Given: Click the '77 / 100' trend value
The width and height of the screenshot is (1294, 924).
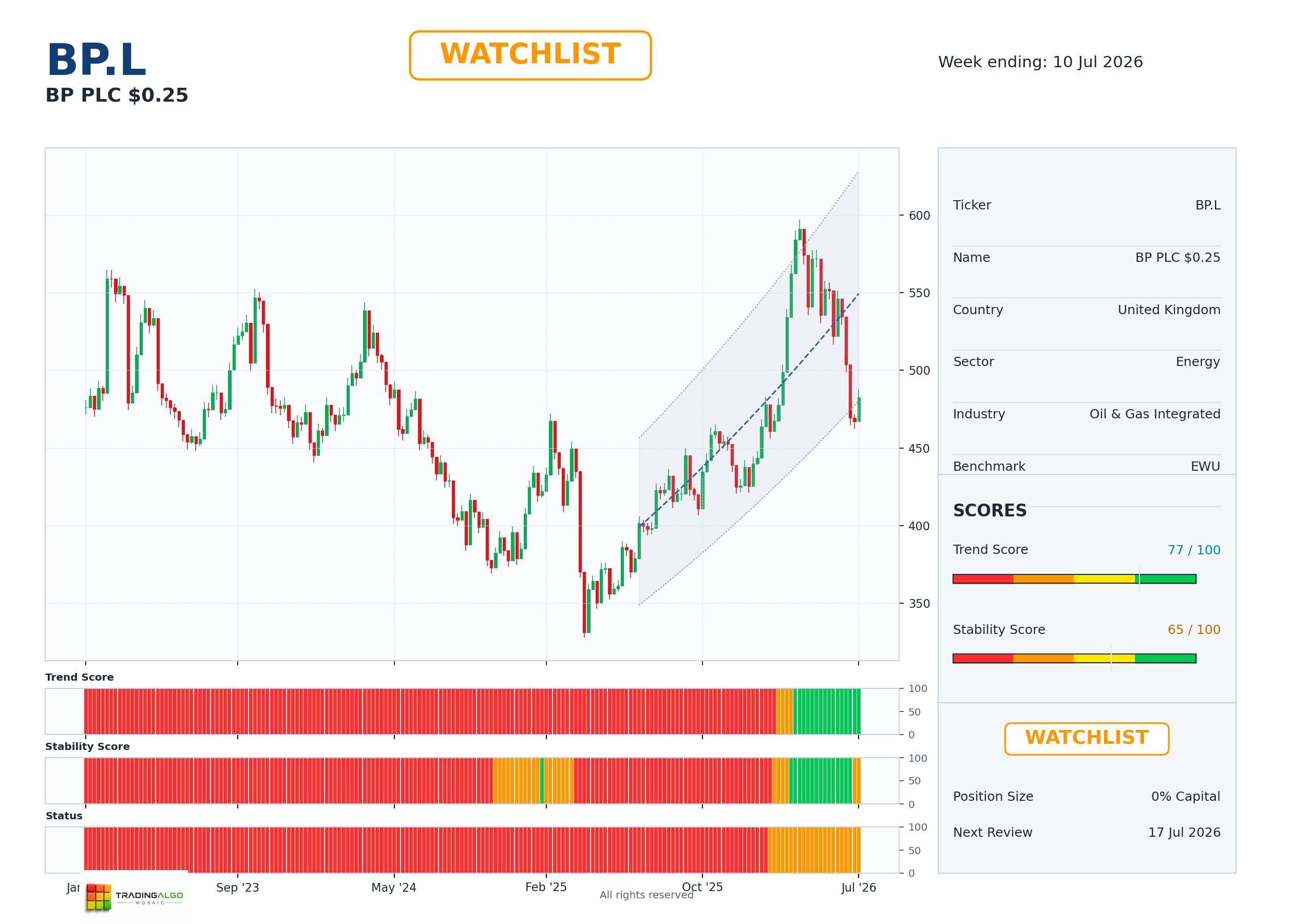Looking at the screenshot, I should (1194, 550).
